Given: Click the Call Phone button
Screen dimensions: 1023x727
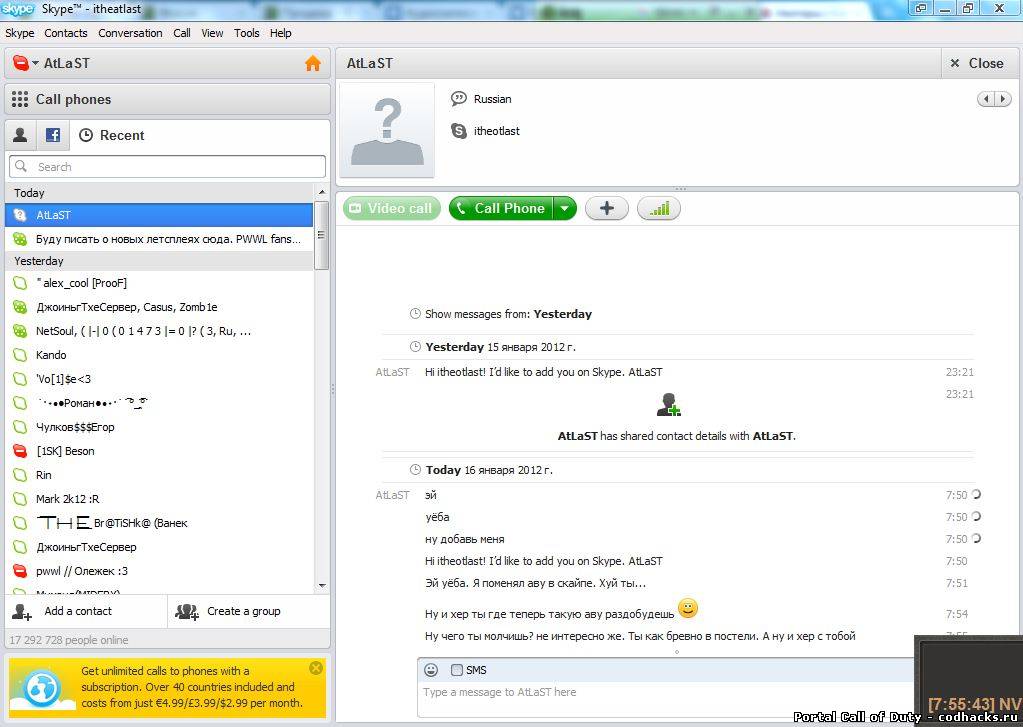Looking at the screenshot, I should (x=501, y=208).
